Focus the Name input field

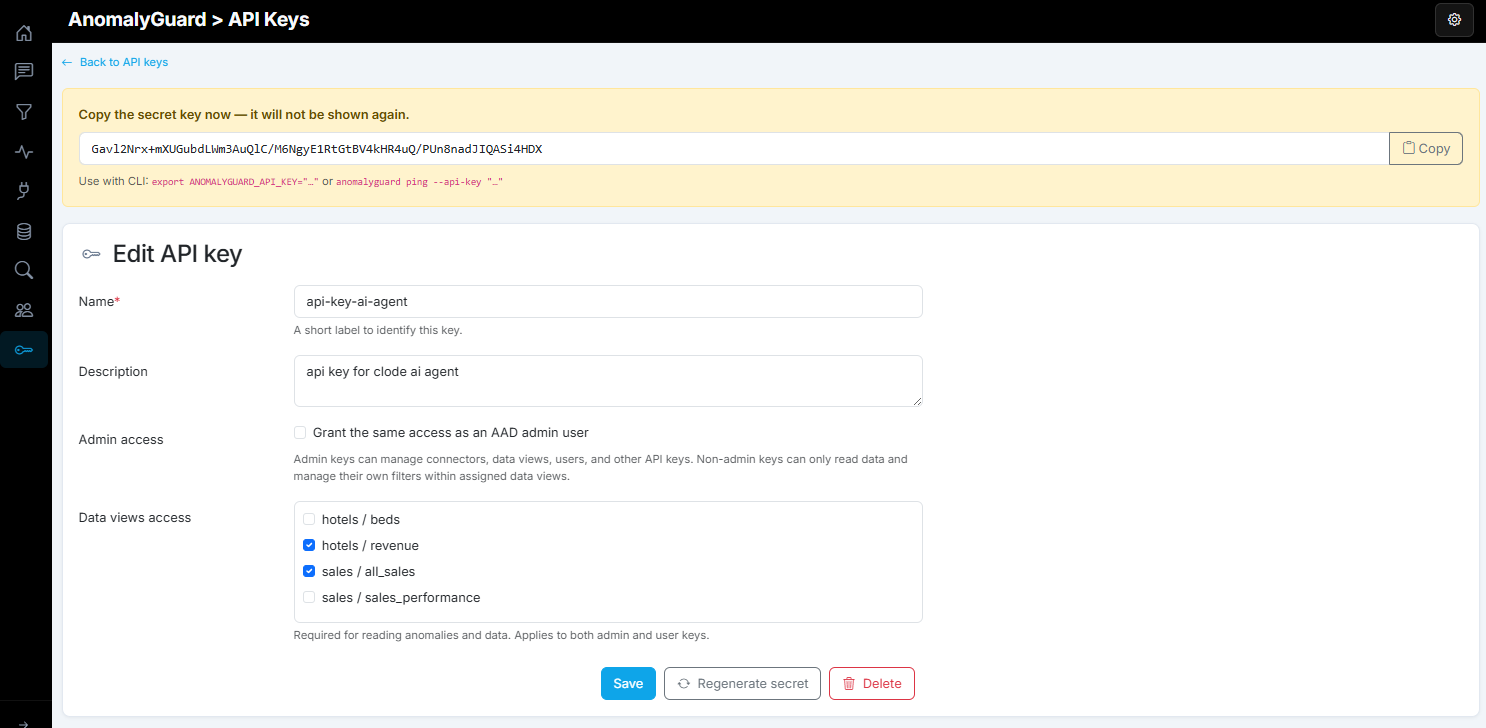[x=608, y=302]
